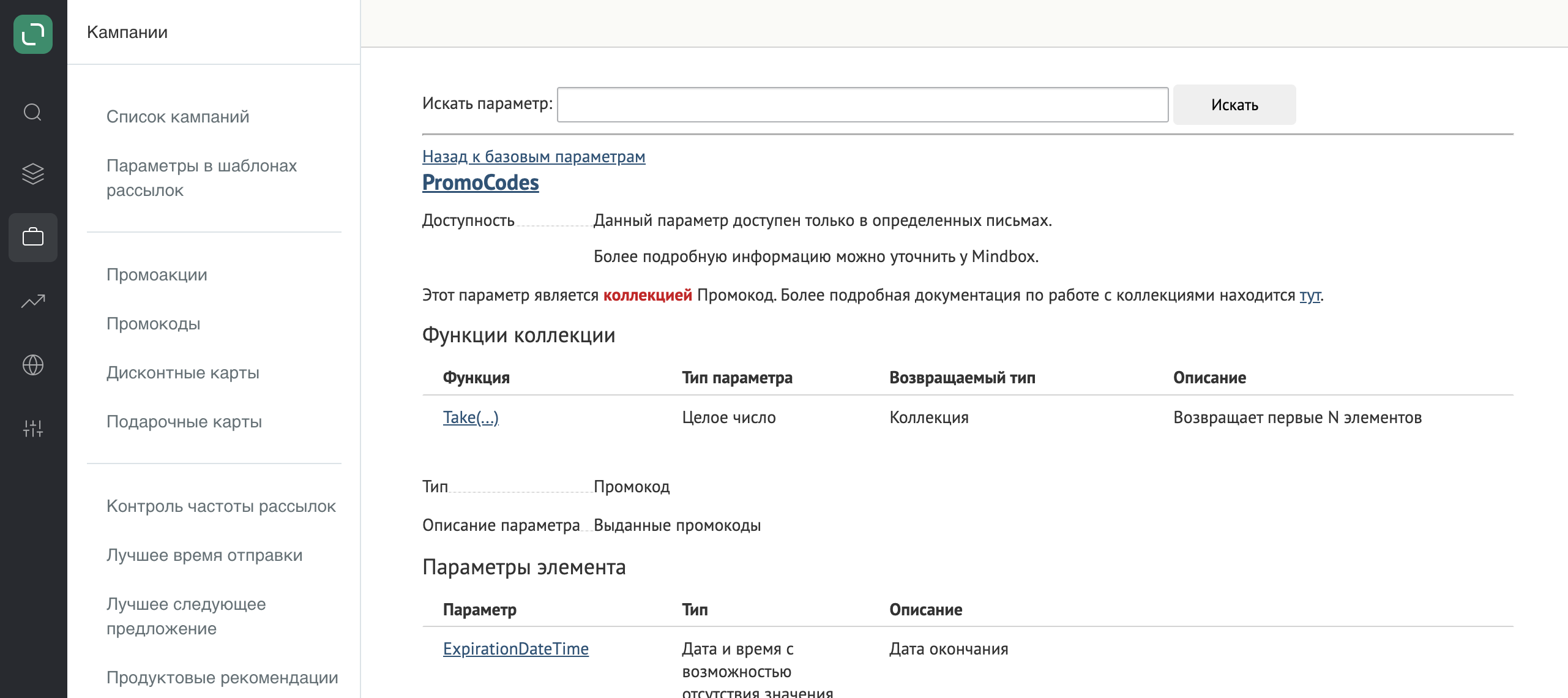
Task: Click the Функция column header
Action: [x=476, y=378]
